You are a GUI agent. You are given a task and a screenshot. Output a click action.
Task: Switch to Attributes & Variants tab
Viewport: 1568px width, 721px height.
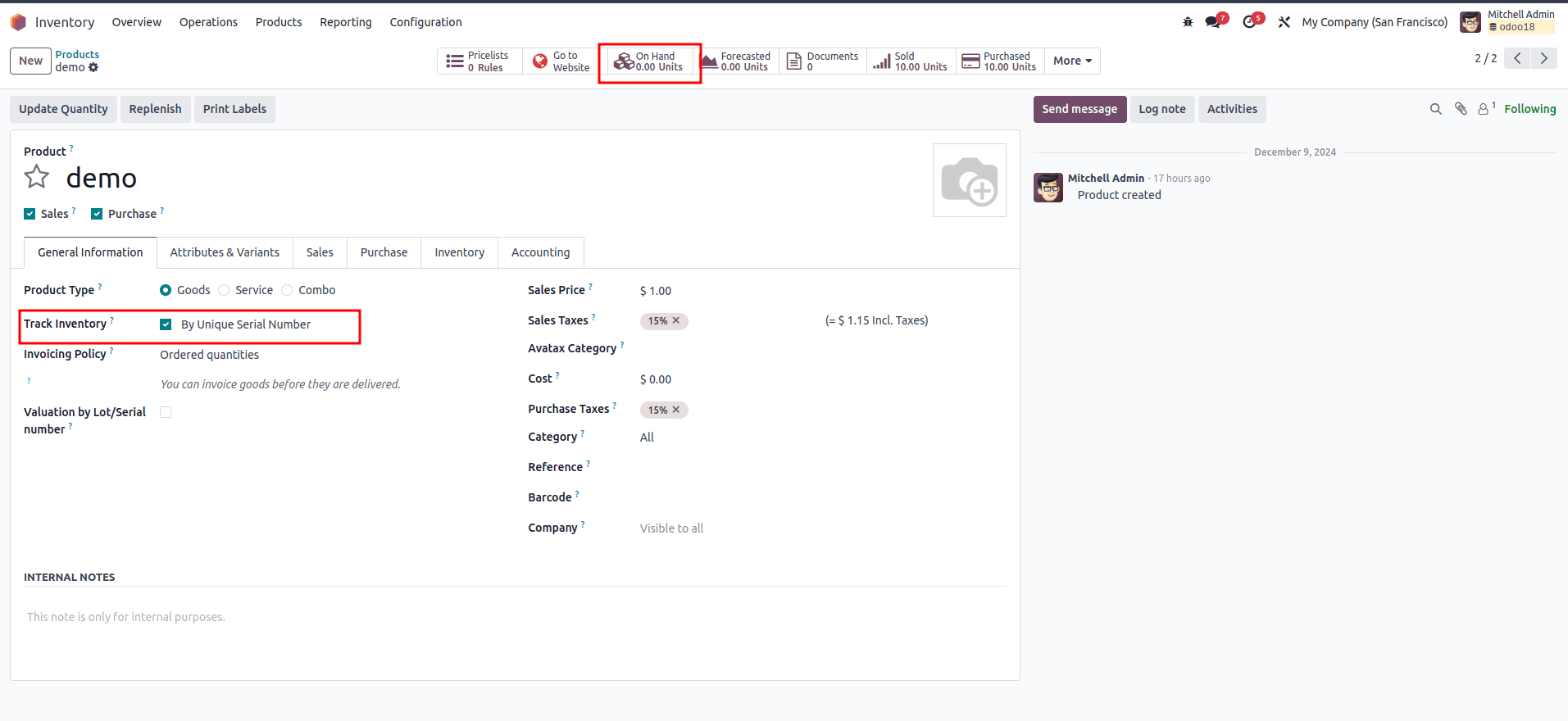[x=225, y=252]
